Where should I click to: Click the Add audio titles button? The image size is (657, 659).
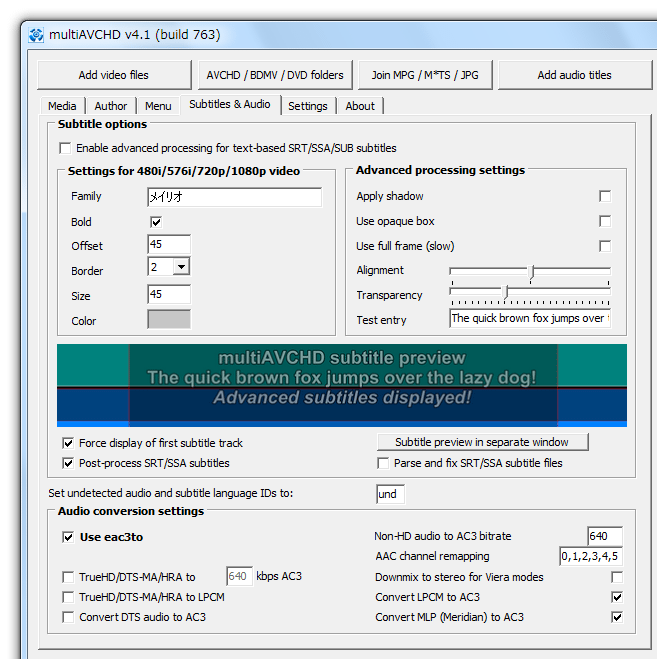pos(575,75)
